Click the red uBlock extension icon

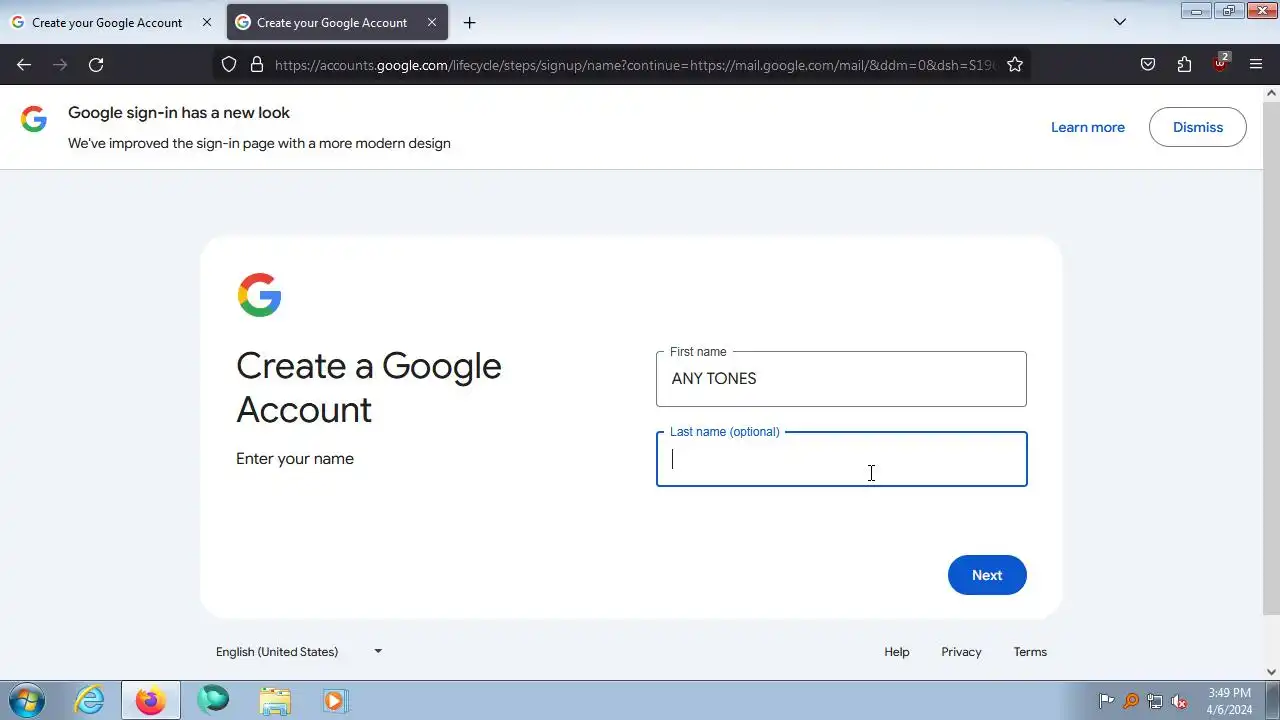[1220, 64]
